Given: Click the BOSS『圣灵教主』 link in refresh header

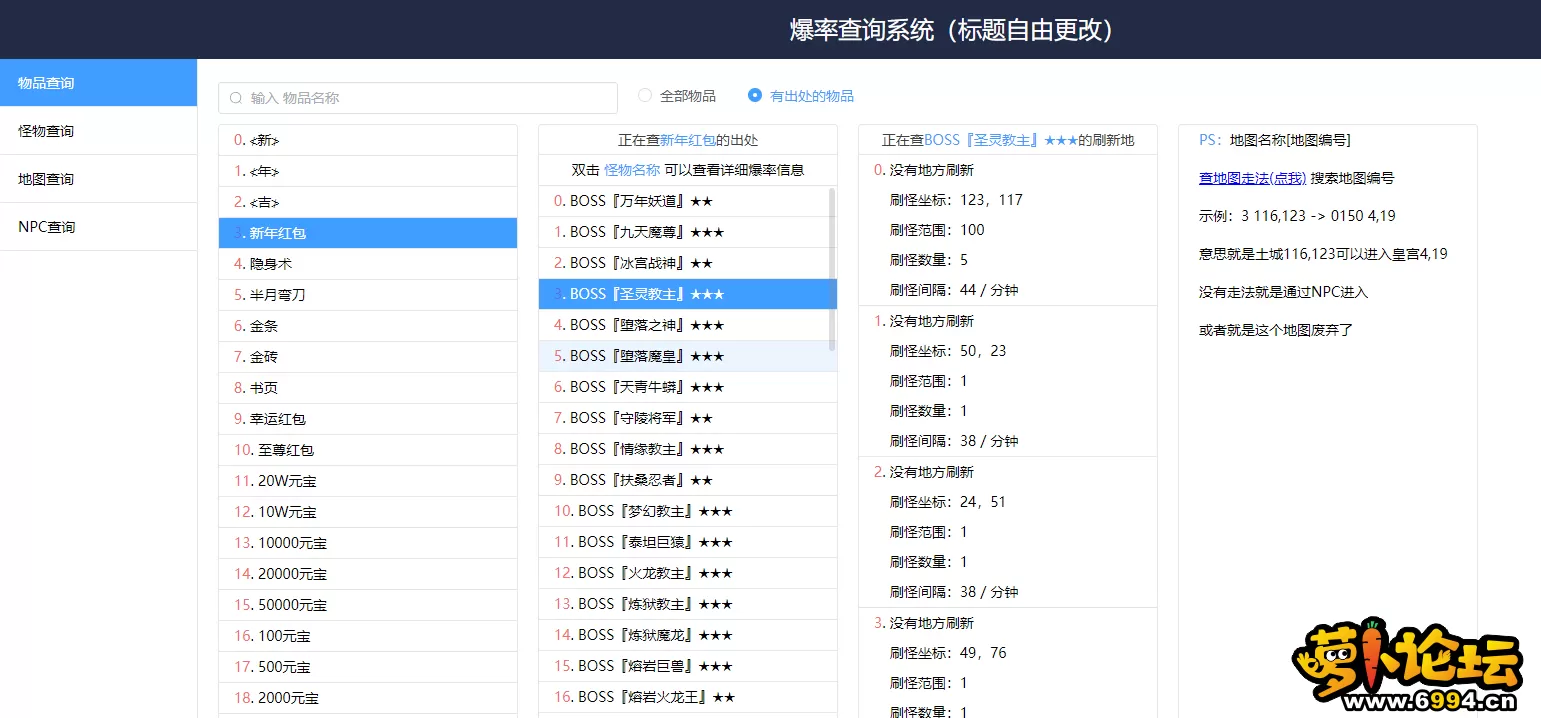Looking at the screenshot, I should [1001, 140].
